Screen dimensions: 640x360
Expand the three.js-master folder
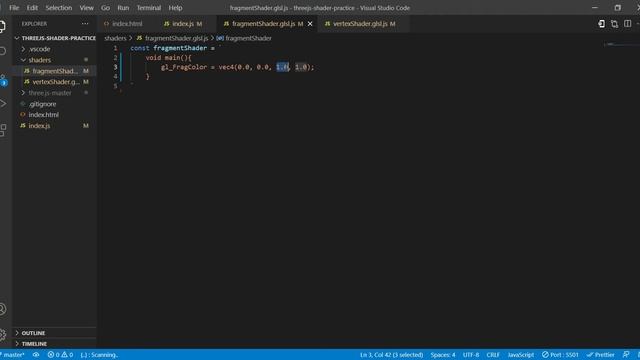click(55, 93)
